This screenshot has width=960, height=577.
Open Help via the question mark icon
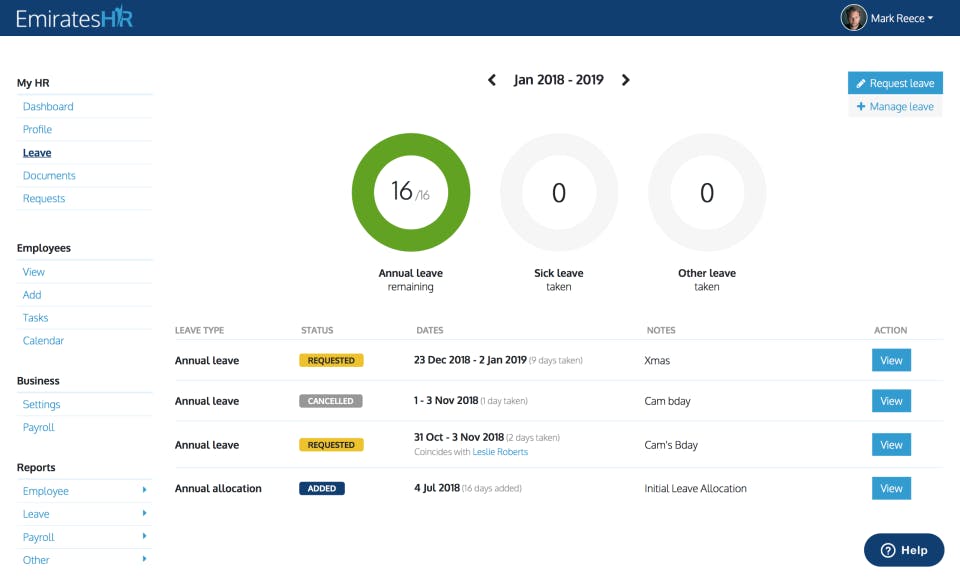pos(889,549)
